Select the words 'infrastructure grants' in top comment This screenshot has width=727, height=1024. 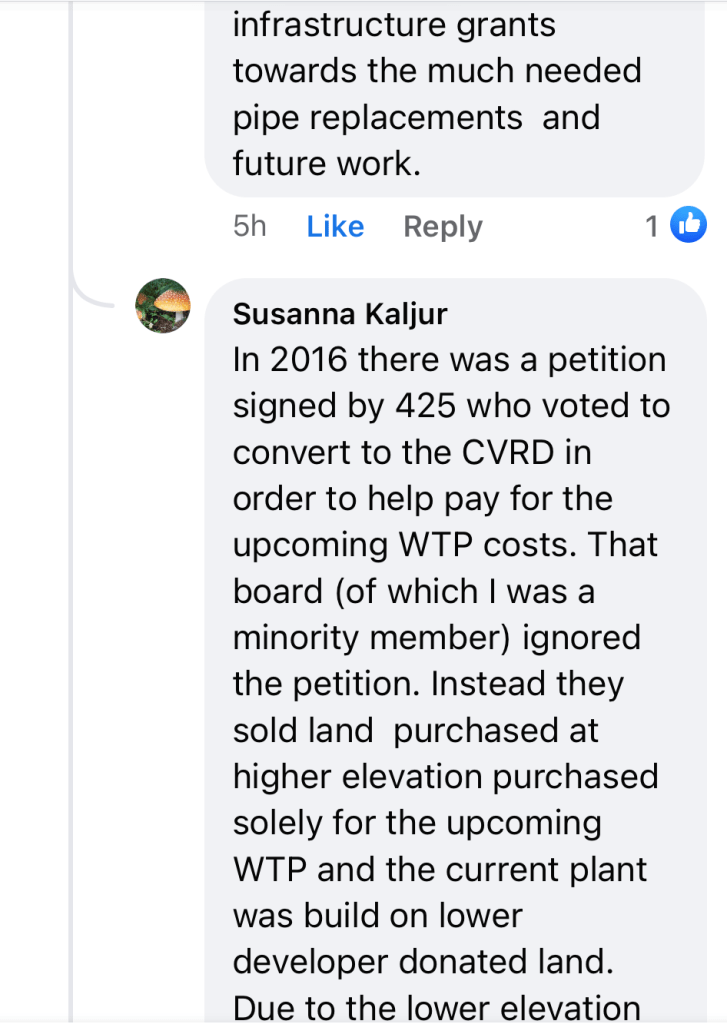coord(394,25)
